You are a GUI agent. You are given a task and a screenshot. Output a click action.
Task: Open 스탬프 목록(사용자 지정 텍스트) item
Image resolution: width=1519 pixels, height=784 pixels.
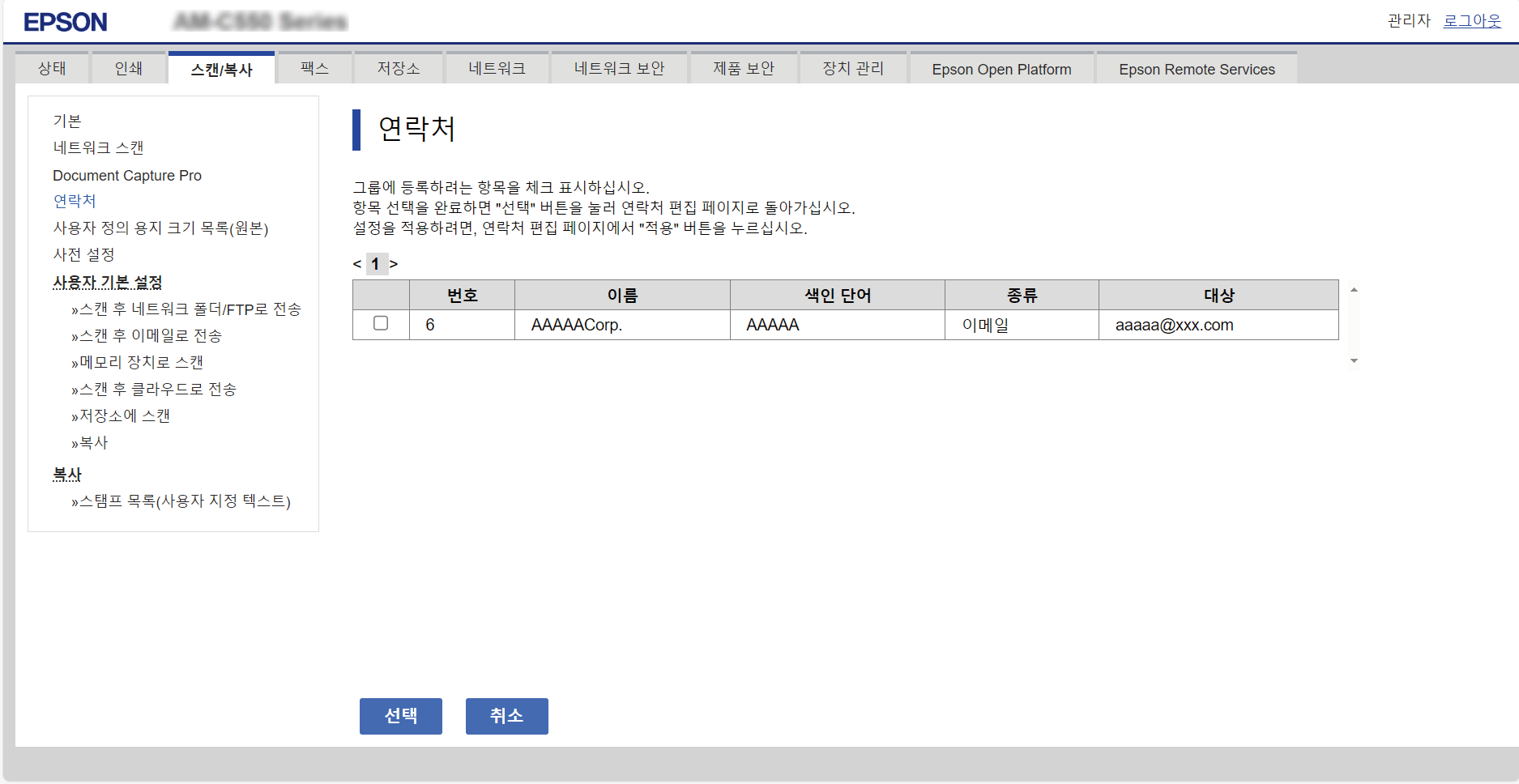[x=184, y=501]
